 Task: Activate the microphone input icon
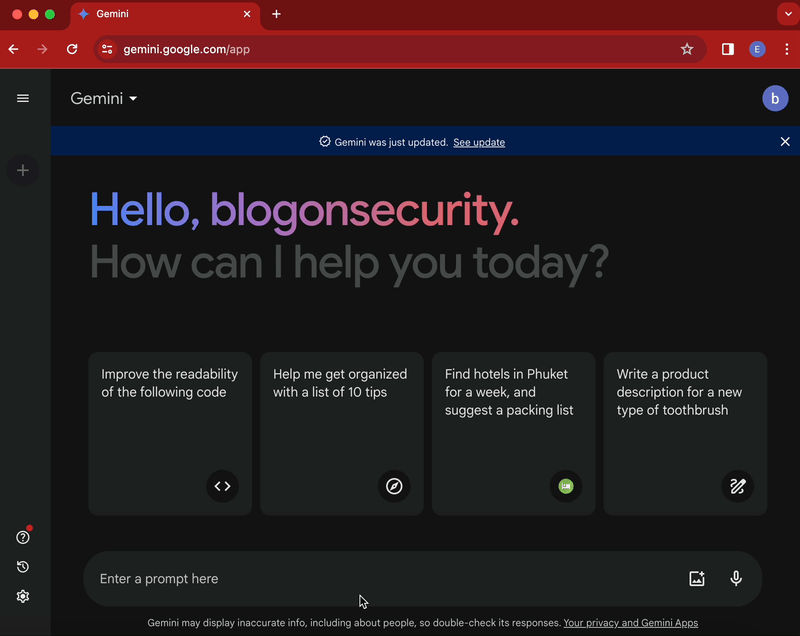(736, 578)
